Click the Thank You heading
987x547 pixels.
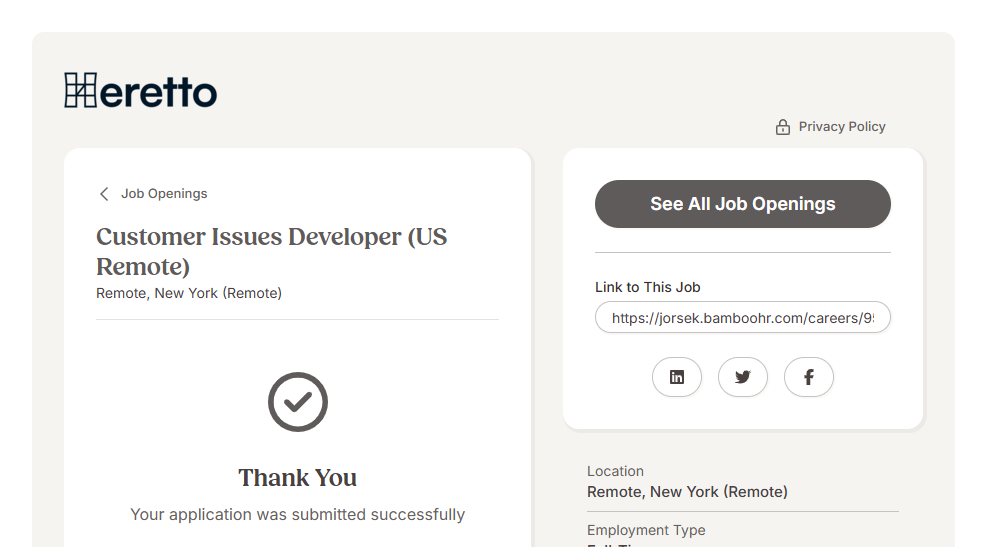(x=297, y=478)
